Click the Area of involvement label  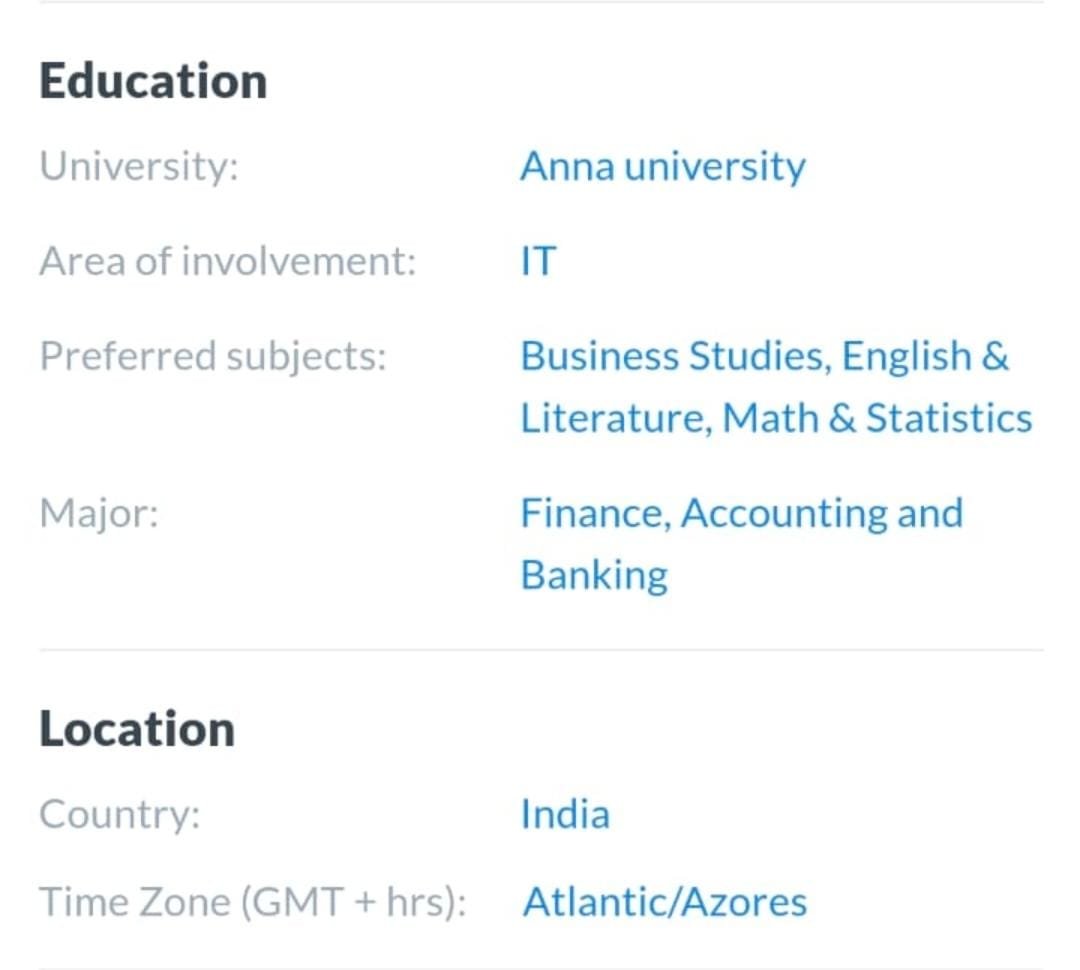tap(228, 262)
